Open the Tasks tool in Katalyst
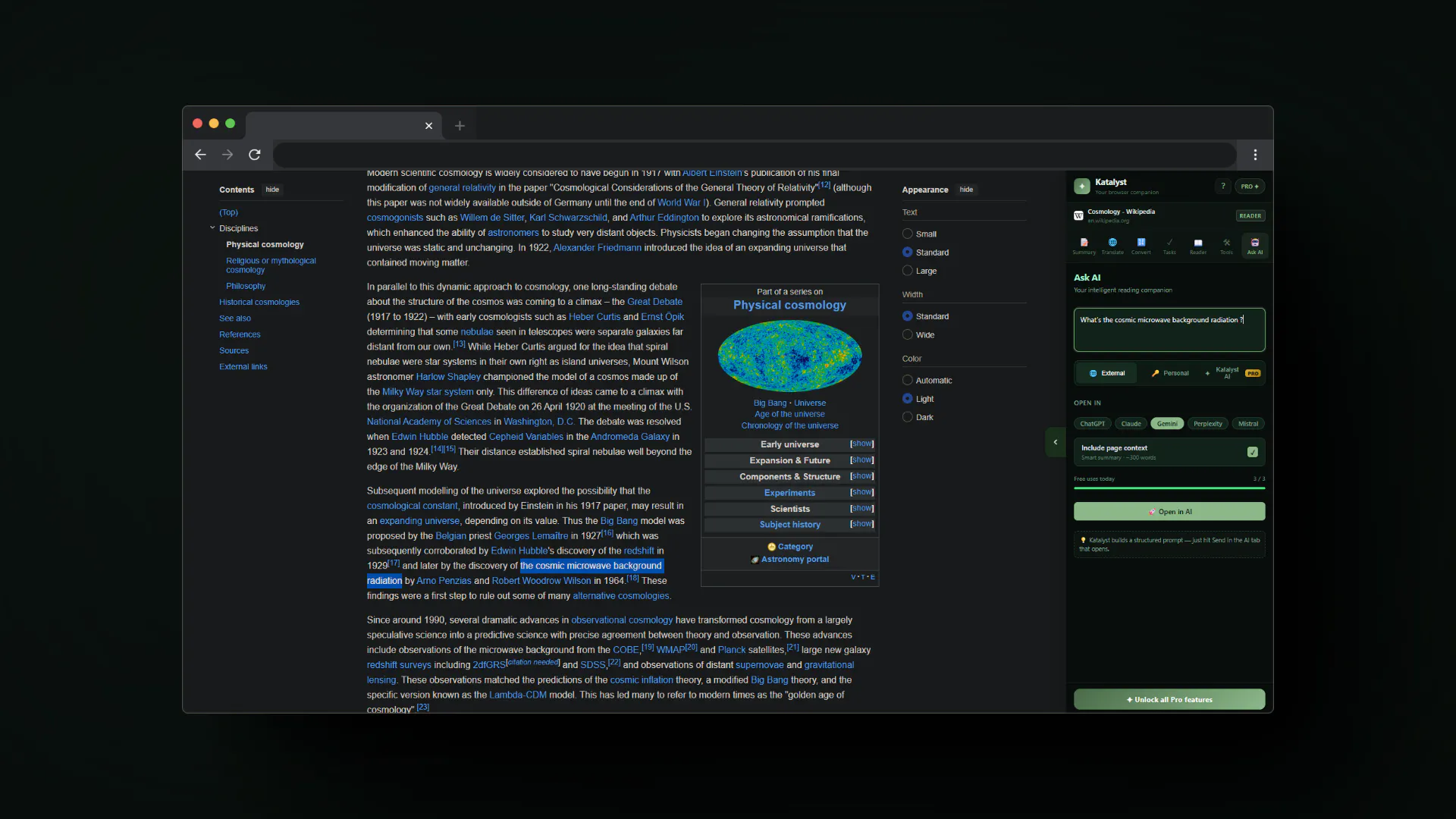 point(1169,246)
